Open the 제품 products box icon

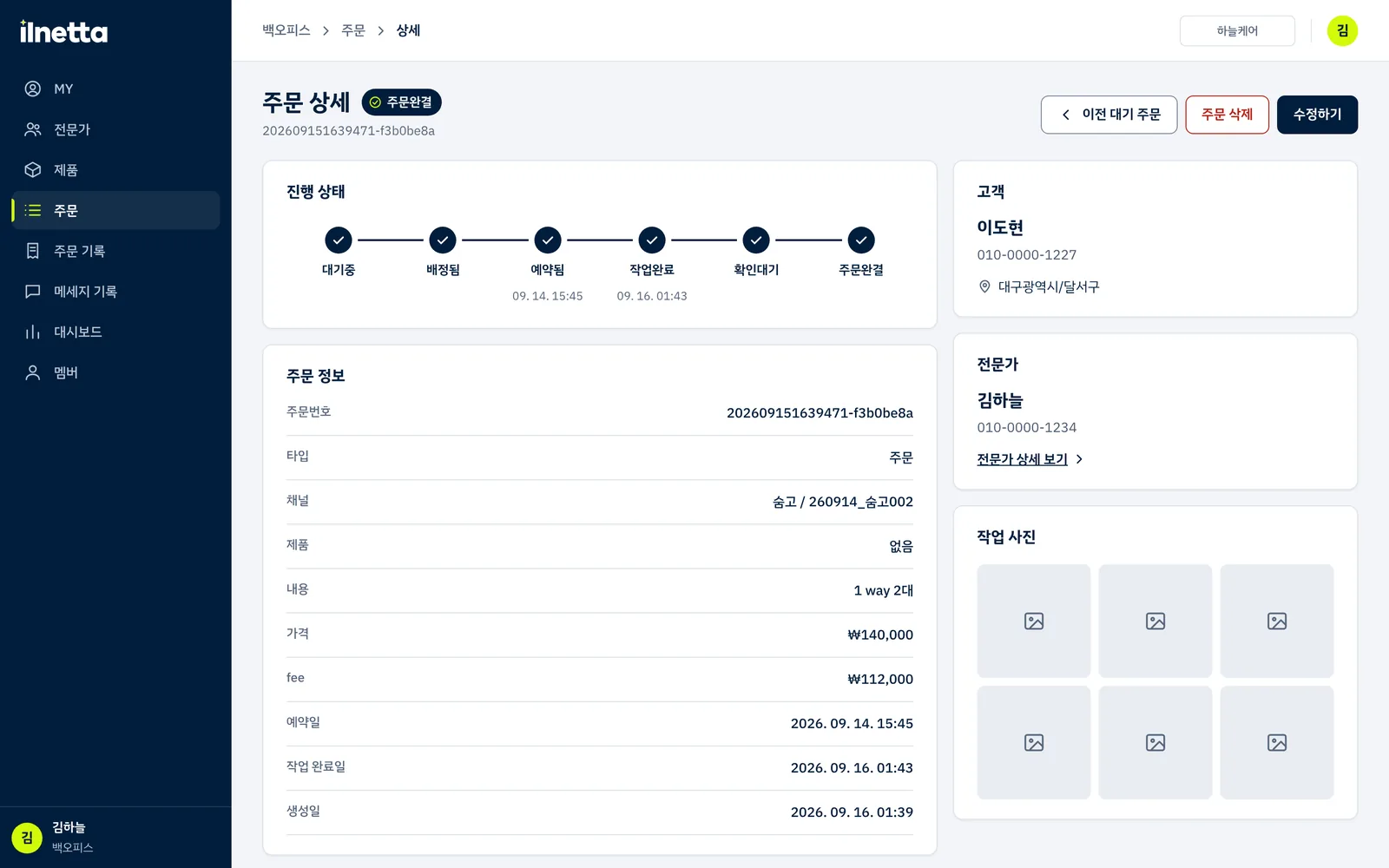(33, 170)
